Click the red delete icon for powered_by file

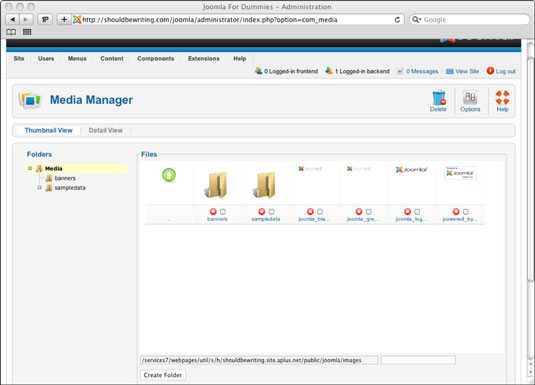coord(456,212)
